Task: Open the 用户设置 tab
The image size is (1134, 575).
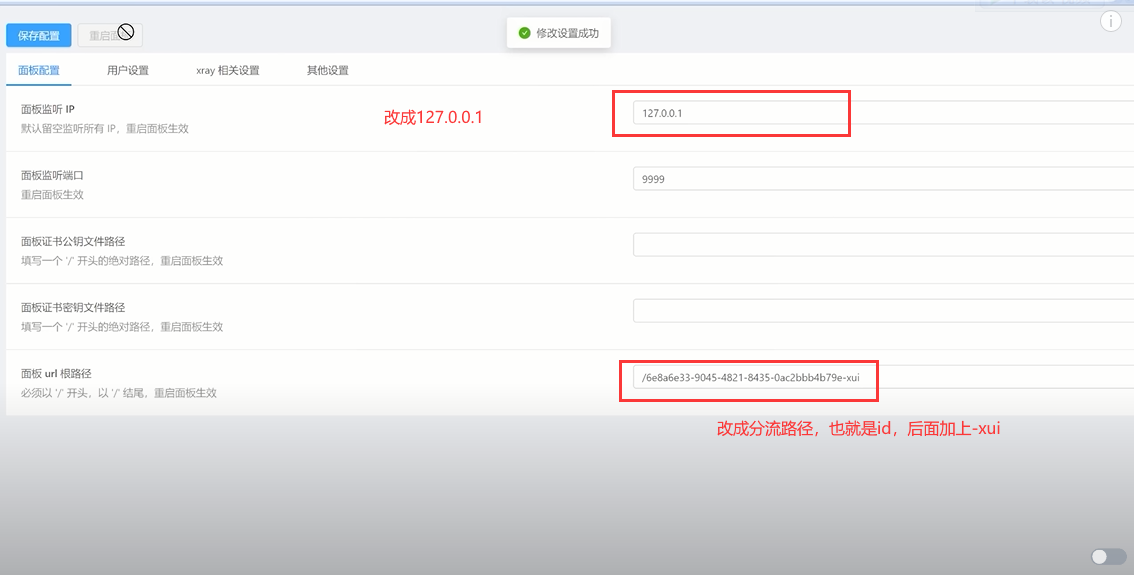Action: (128, 70)
